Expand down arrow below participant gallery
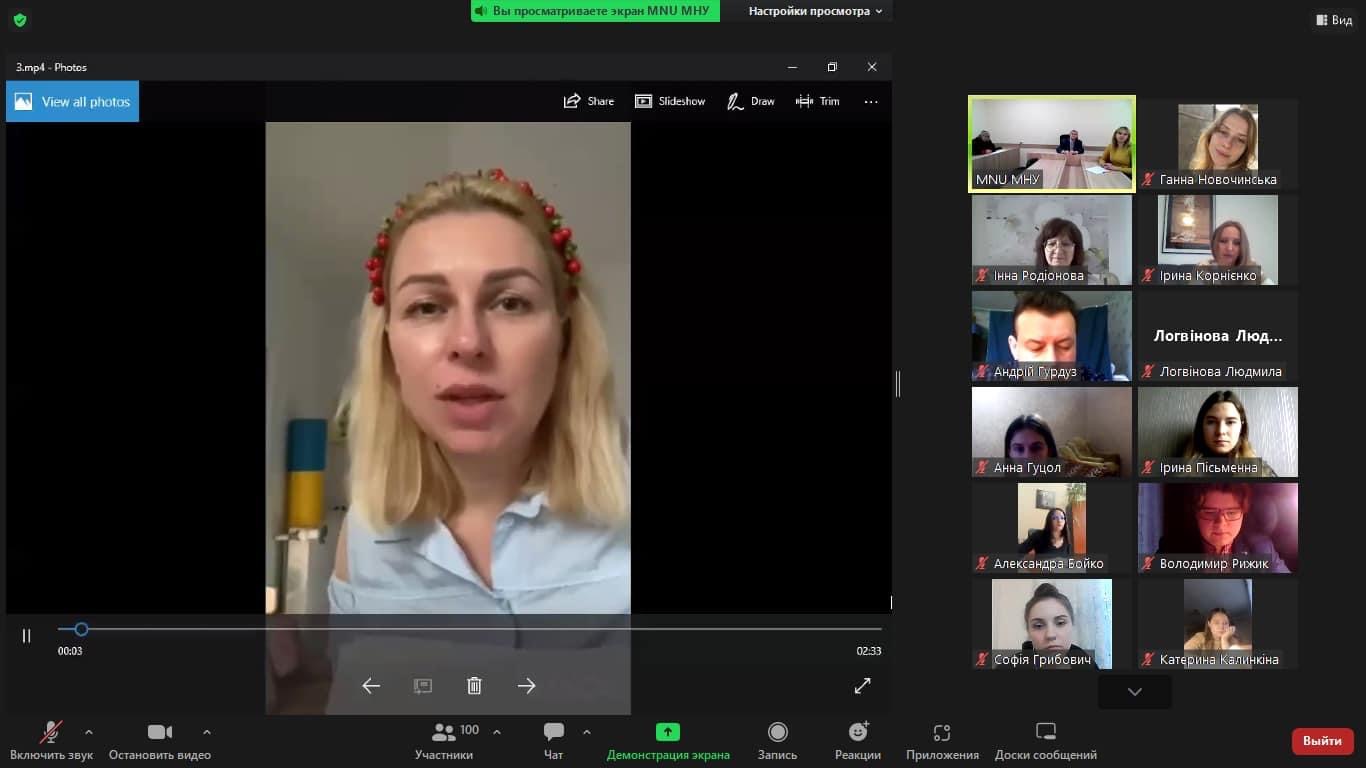 [1134, 691]
